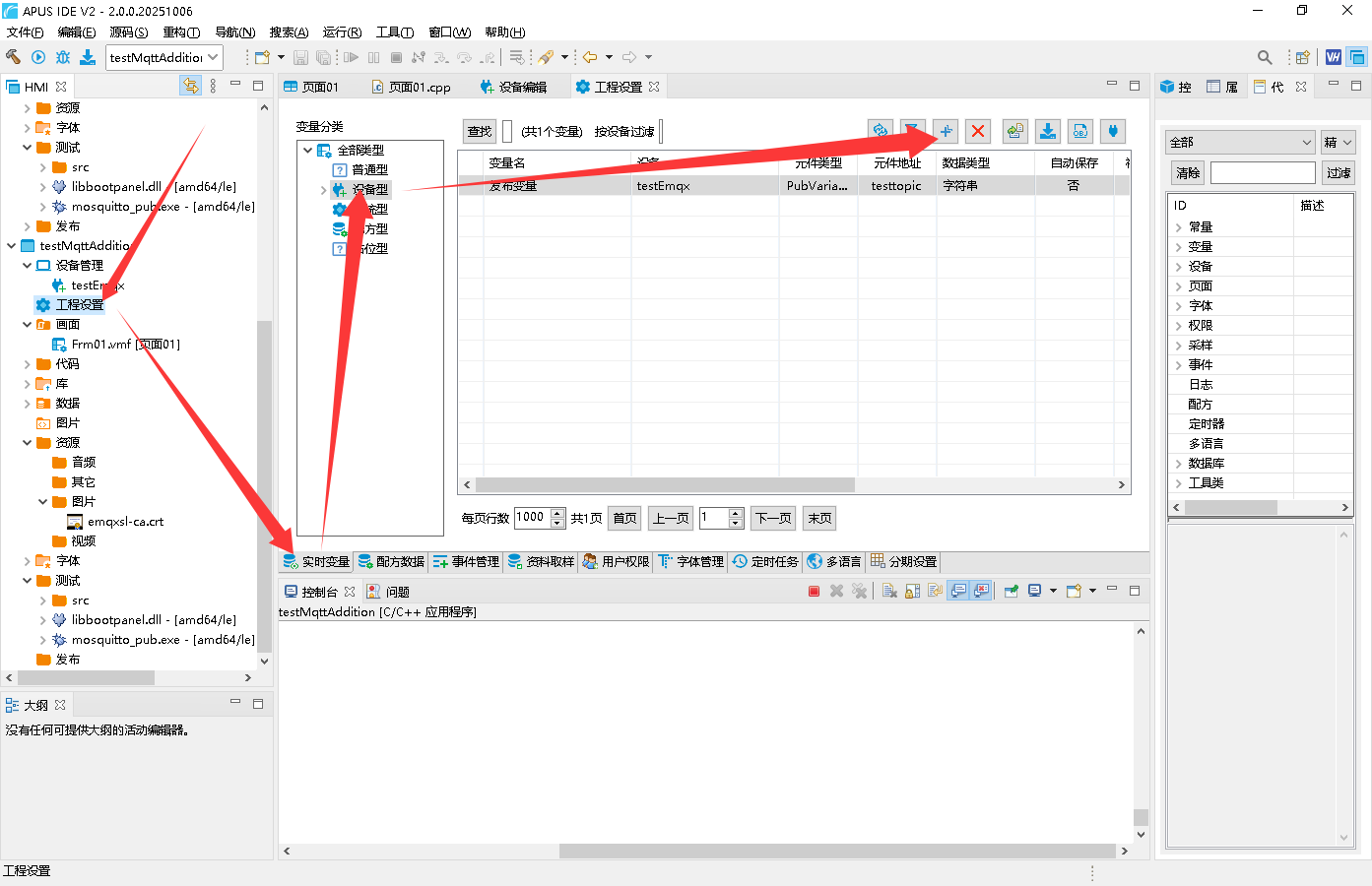Screen dimensions: 1372x886
Task: Click the yellow back navigation arrow
Action: pos(590,57)
